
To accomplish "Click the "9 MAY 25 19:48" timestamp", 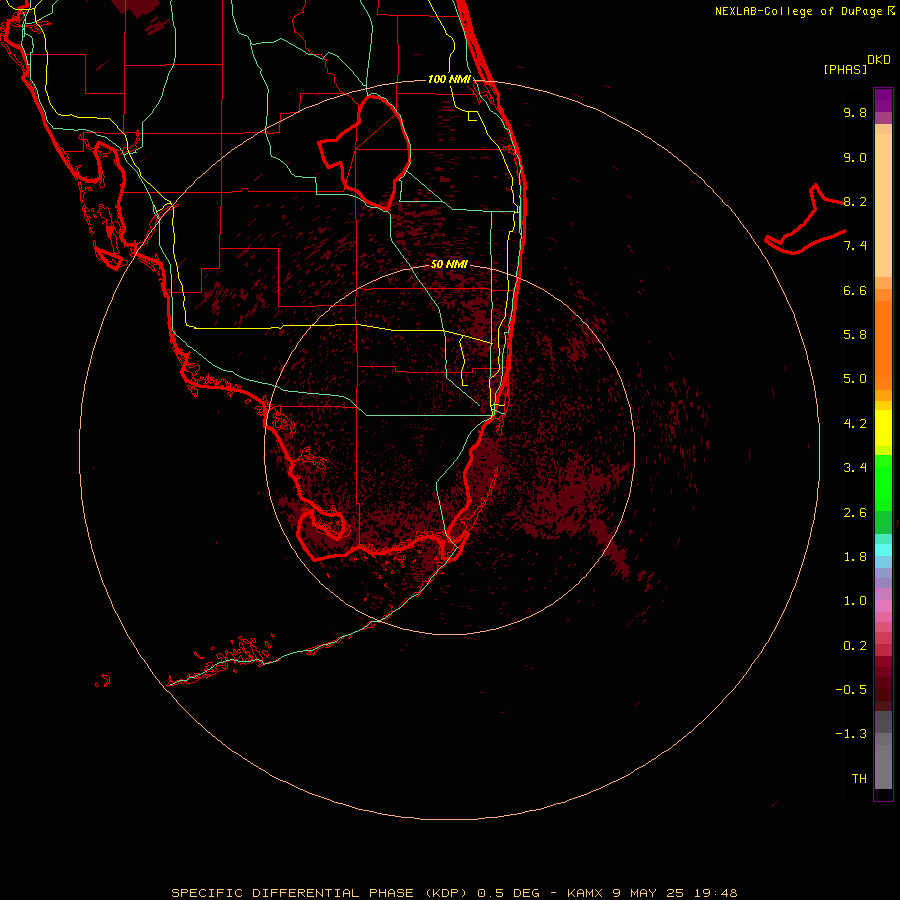I will 674,893.
